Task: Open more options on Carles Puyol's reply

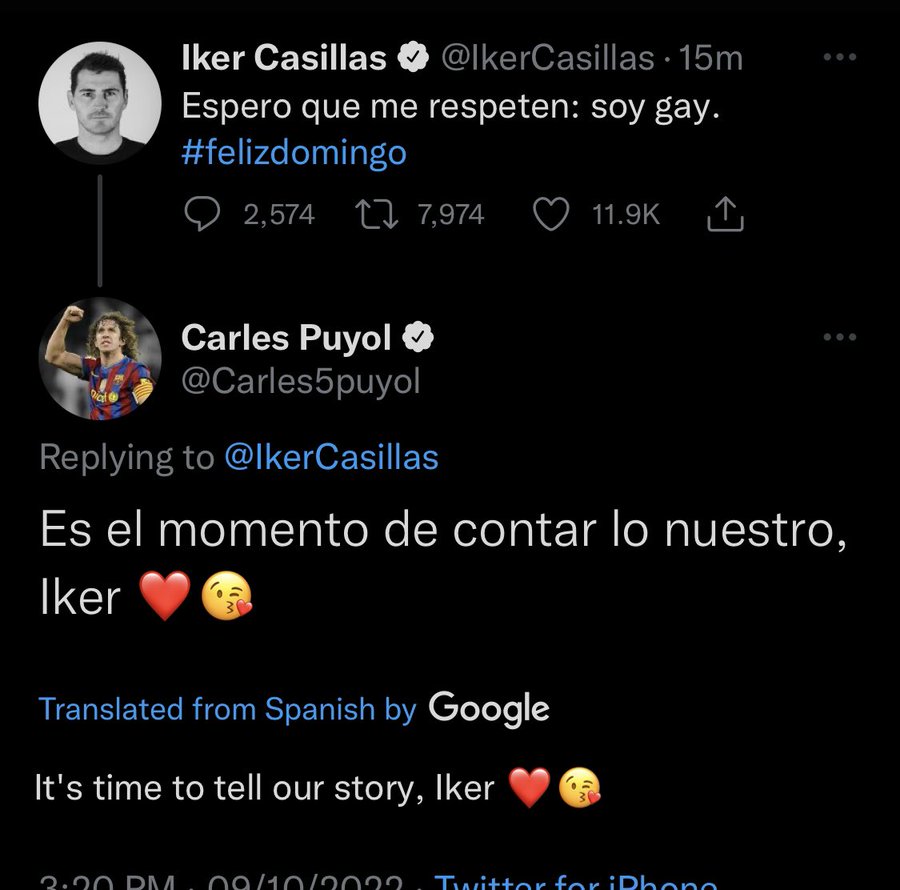Action: [839, 337]
